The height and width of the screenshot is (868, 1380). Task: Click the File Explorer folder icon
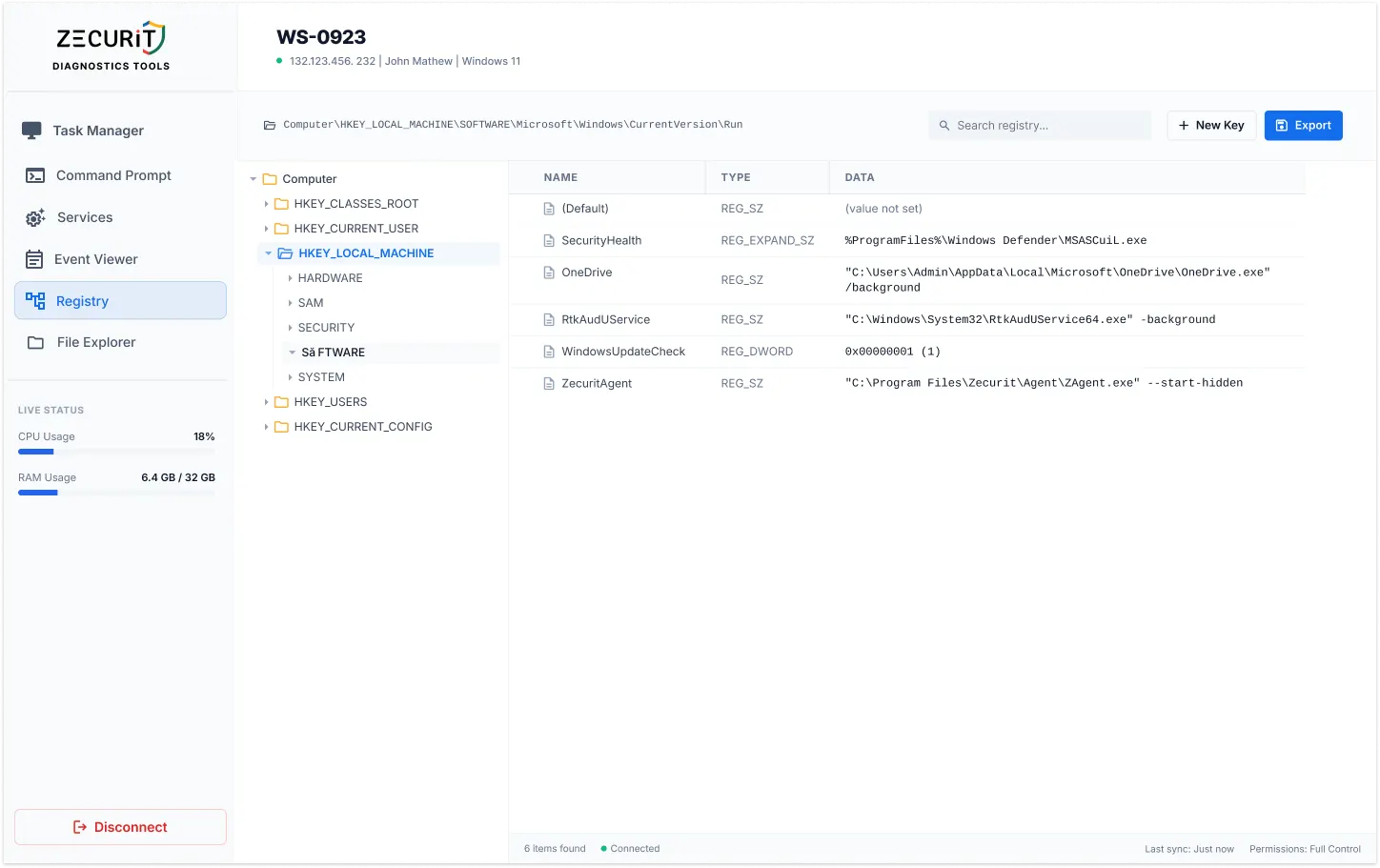(32, 342)
